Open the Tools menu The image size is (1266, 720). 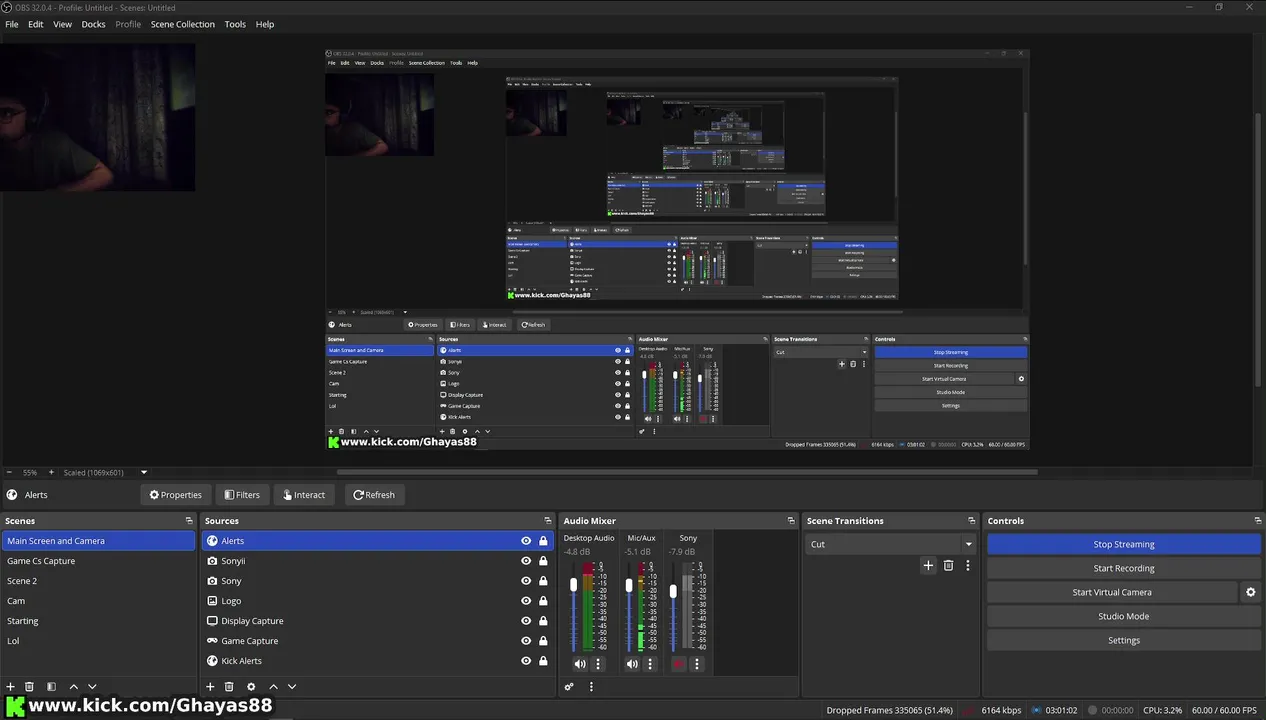click(235, 24)
